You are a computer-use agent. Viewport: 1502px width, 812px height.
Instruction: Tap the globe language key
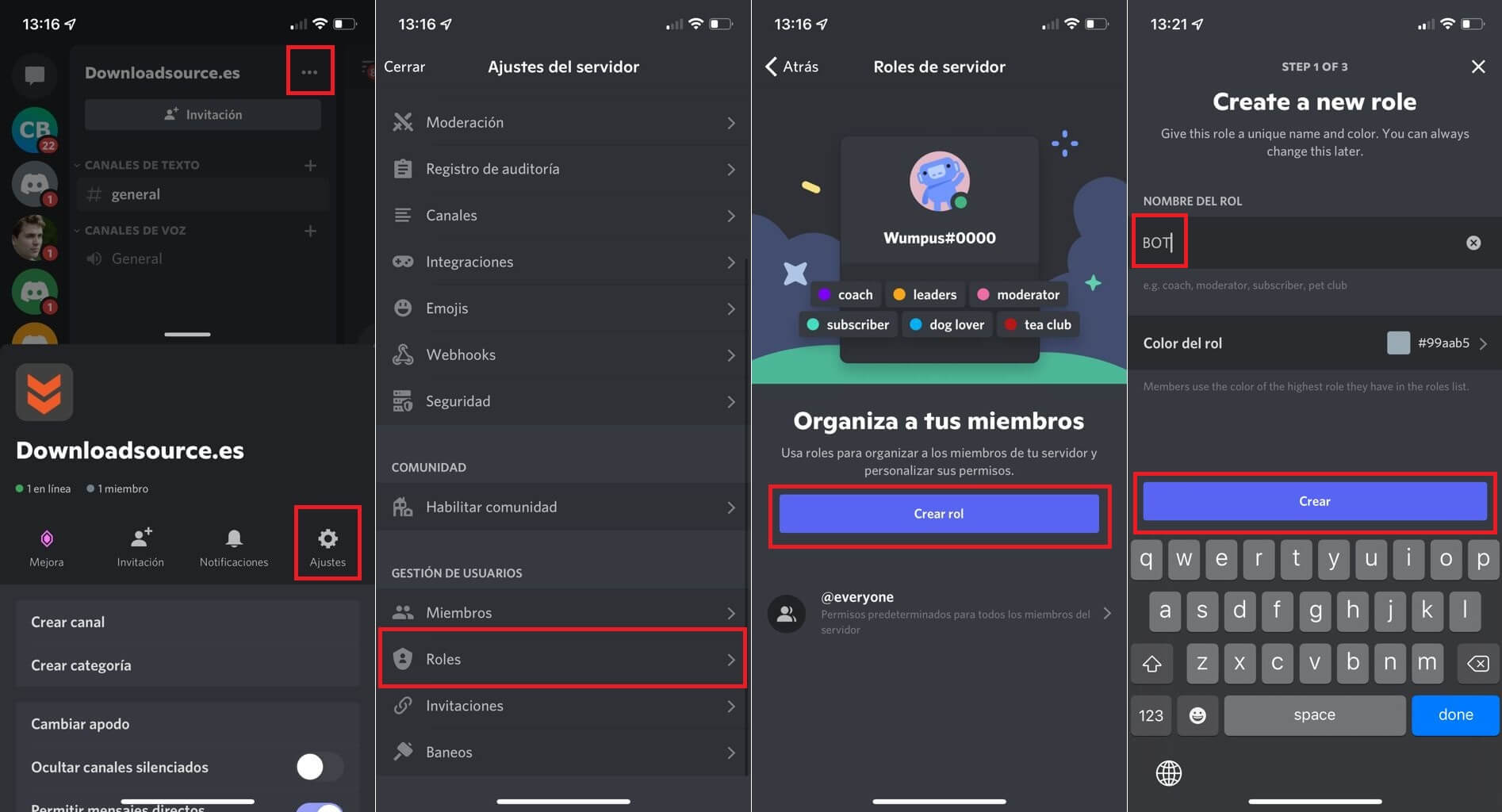[1169, 773]
